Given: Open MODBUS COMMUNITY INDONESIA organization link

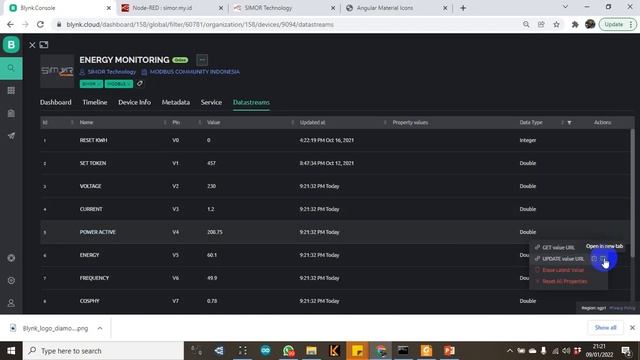Looking at the screenshot, I should (194, 72).
